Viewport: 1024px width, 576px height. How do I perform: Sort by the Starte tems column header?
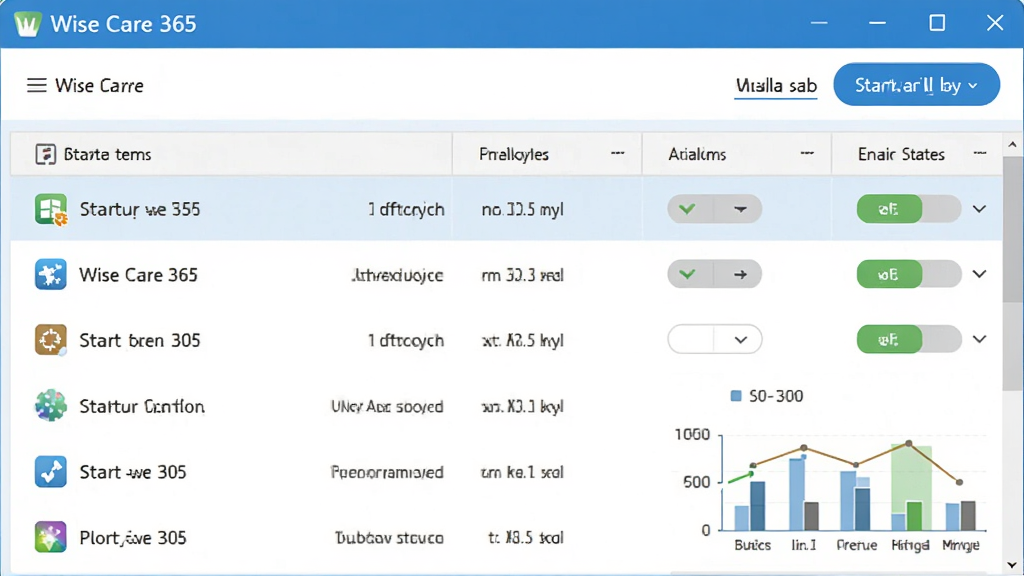pos(231,154)
